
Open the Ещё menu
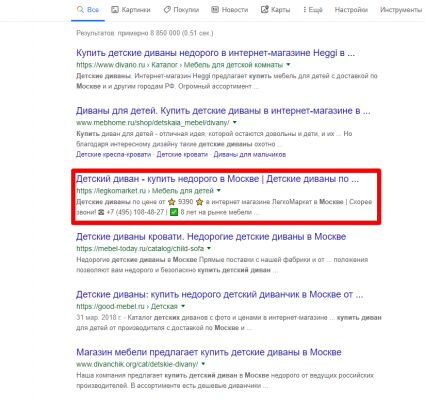tap(313, 10)
